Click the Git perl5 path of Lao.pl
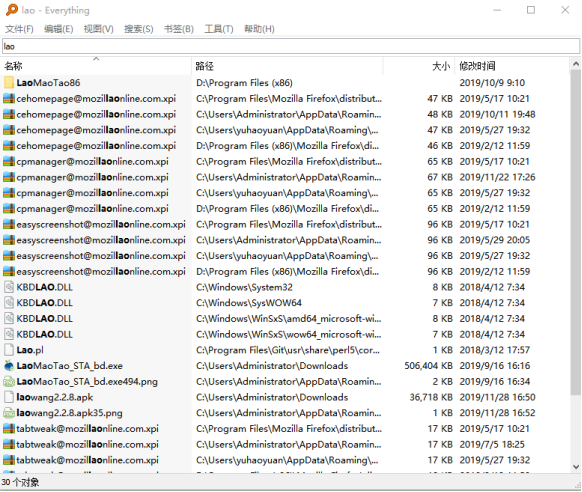Viewport: 582px width, 492px height. pos(288,350)
